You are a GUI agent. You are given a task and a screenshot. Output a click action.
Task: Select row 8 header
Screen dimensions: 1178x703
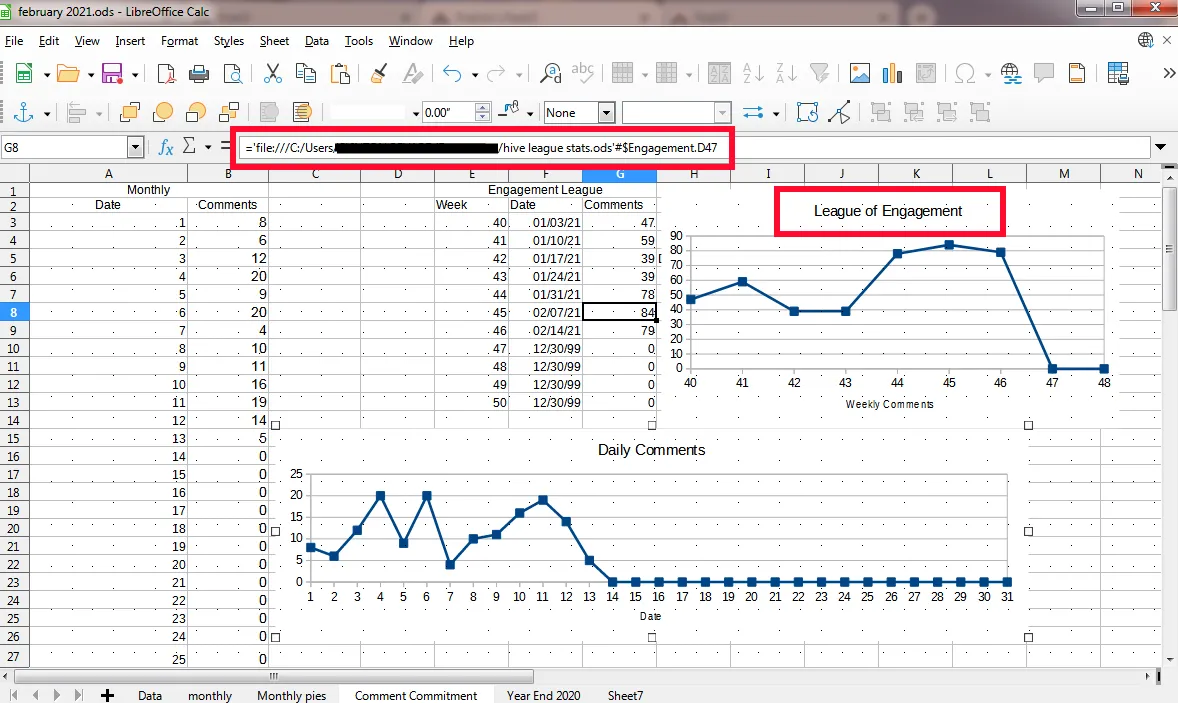14,312
